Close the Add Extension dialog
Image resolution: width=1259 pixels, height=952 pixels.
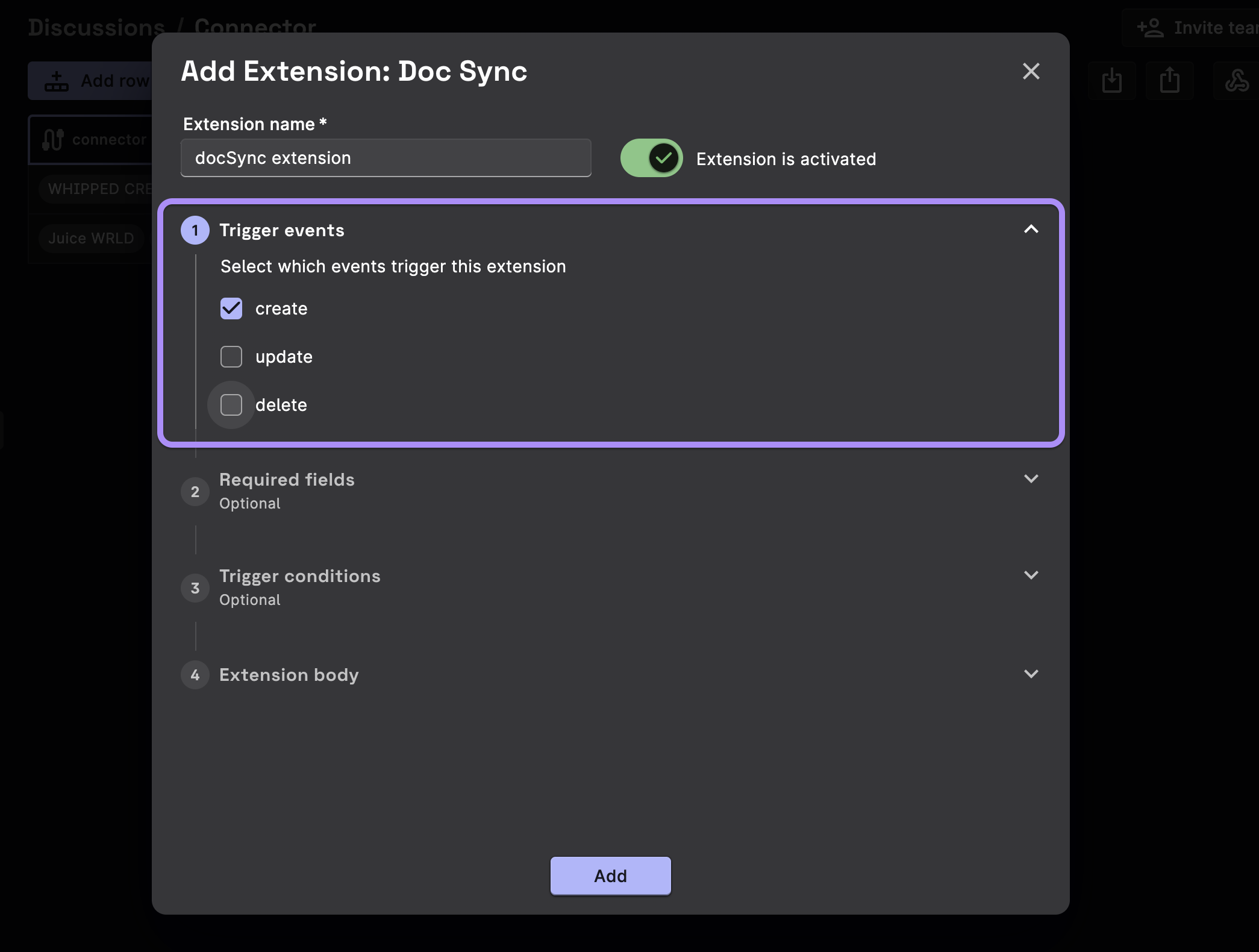pyautogui.click(x=1031, y=71)
